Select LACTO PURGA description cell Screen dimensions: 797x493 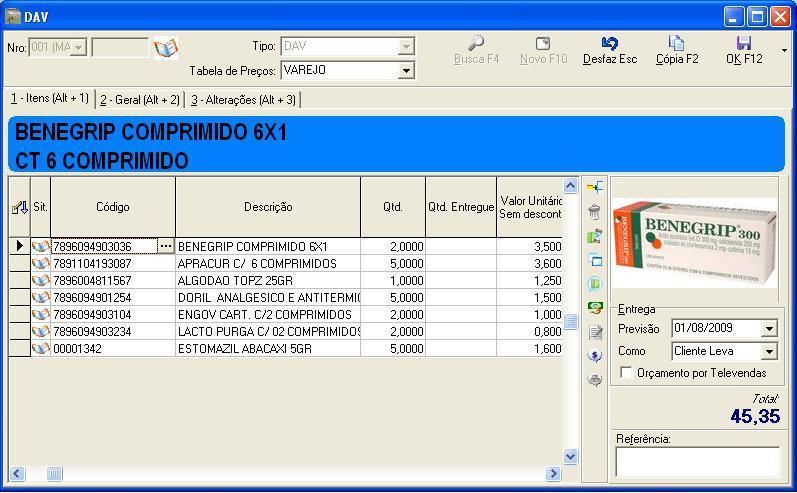coord(268,331)
